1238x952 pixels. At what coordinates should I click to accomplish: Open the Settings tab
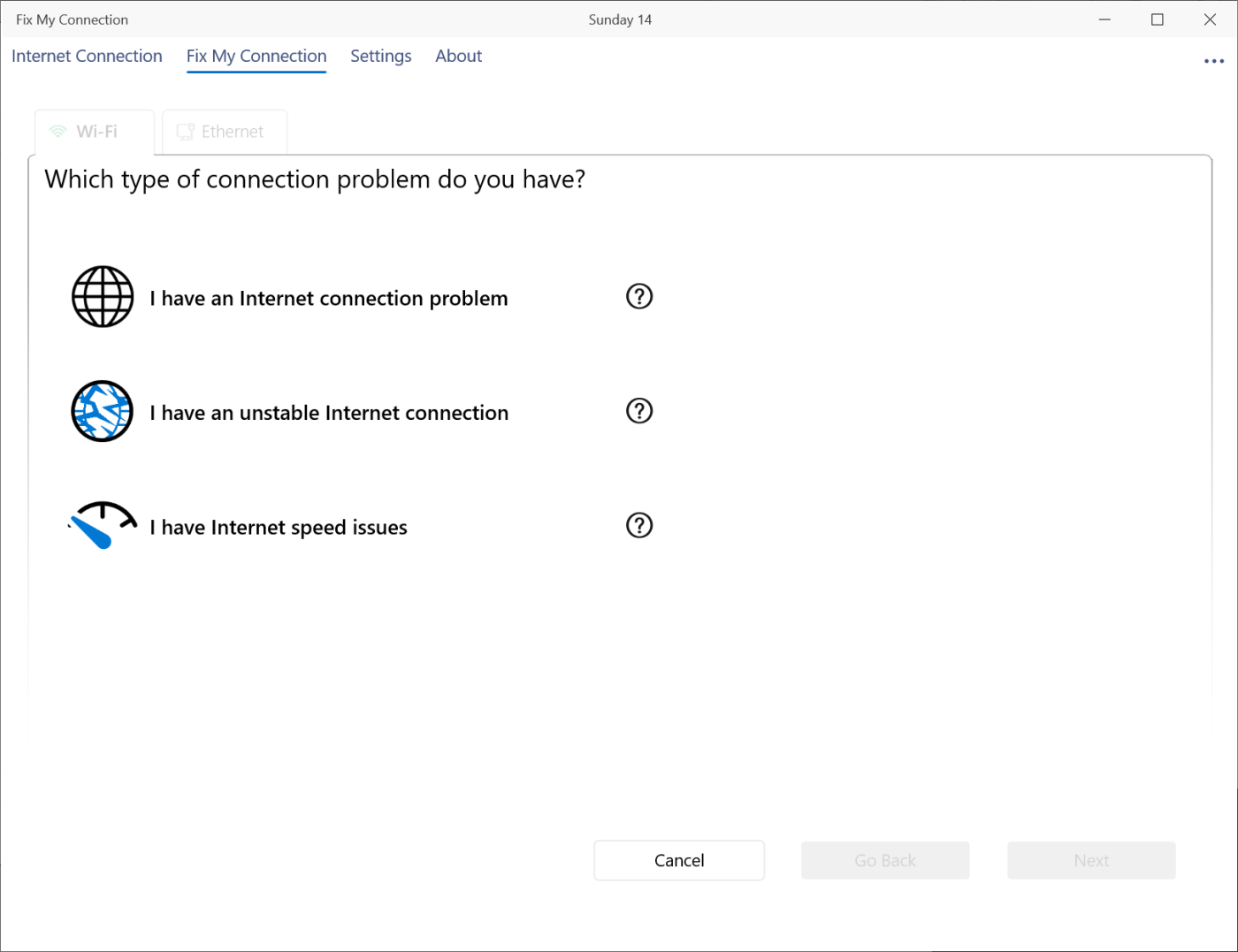tap(380, 56)
